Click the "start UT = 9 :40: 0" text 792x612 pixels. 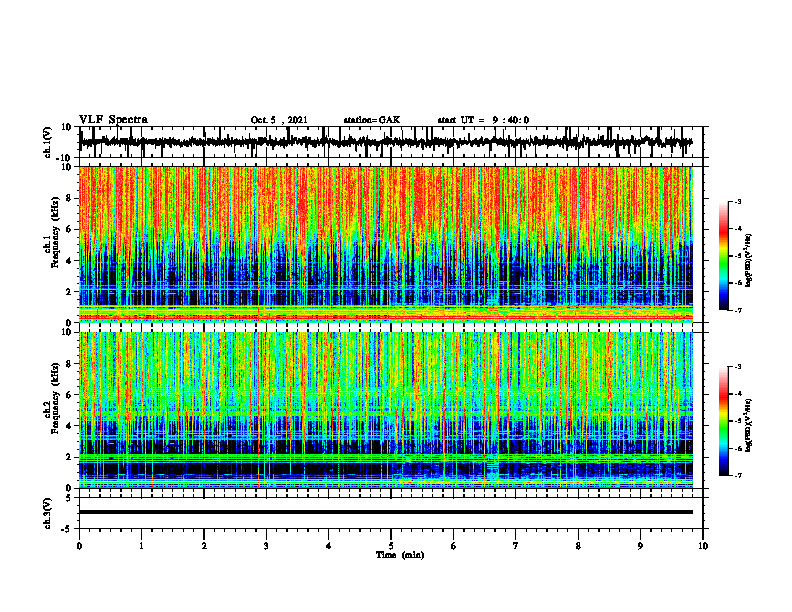click(483, 120)
